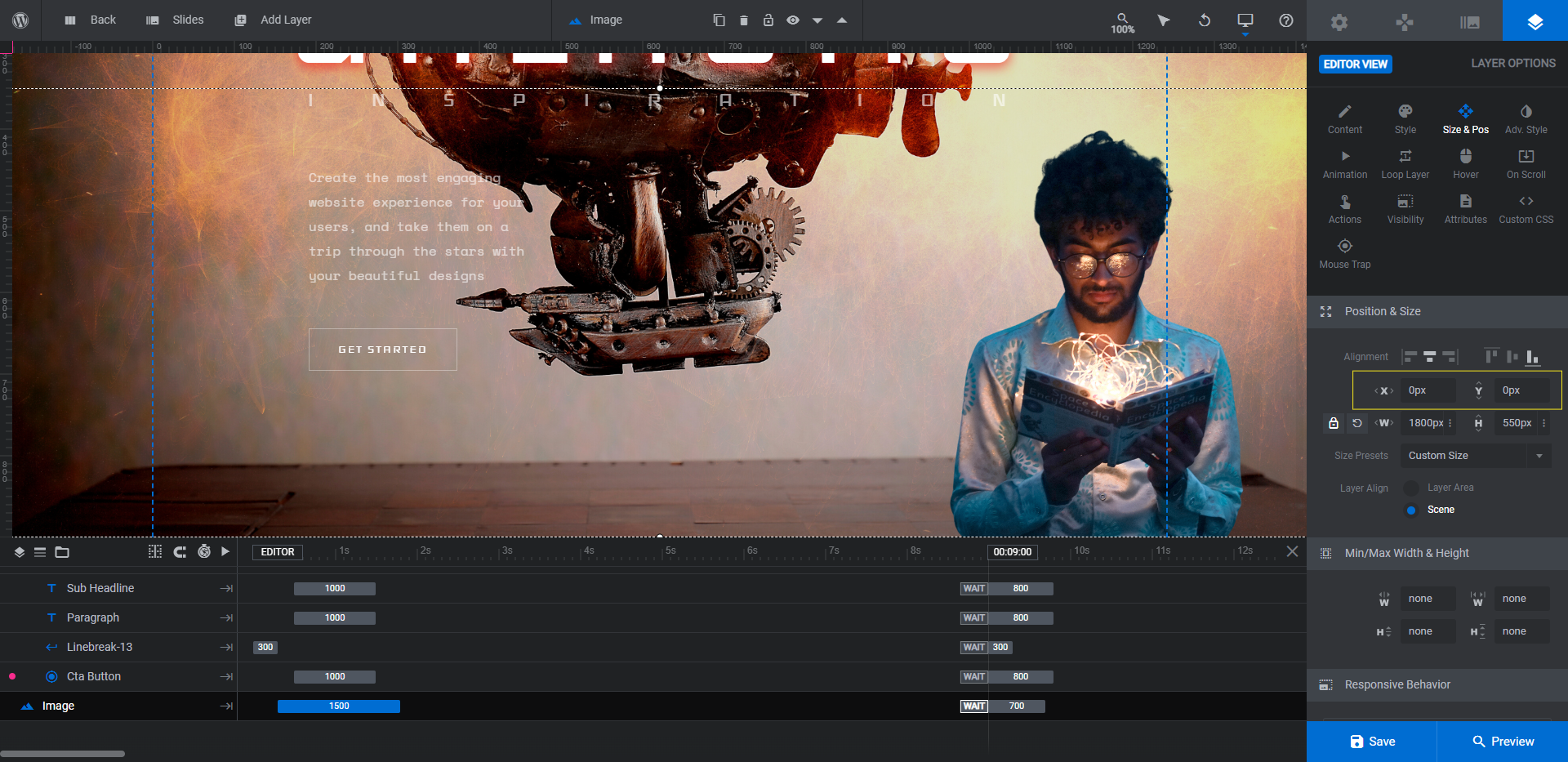Collapse the Position & Size section
This screenshot has width=1568, height=762.
(x=1437, y=311)
